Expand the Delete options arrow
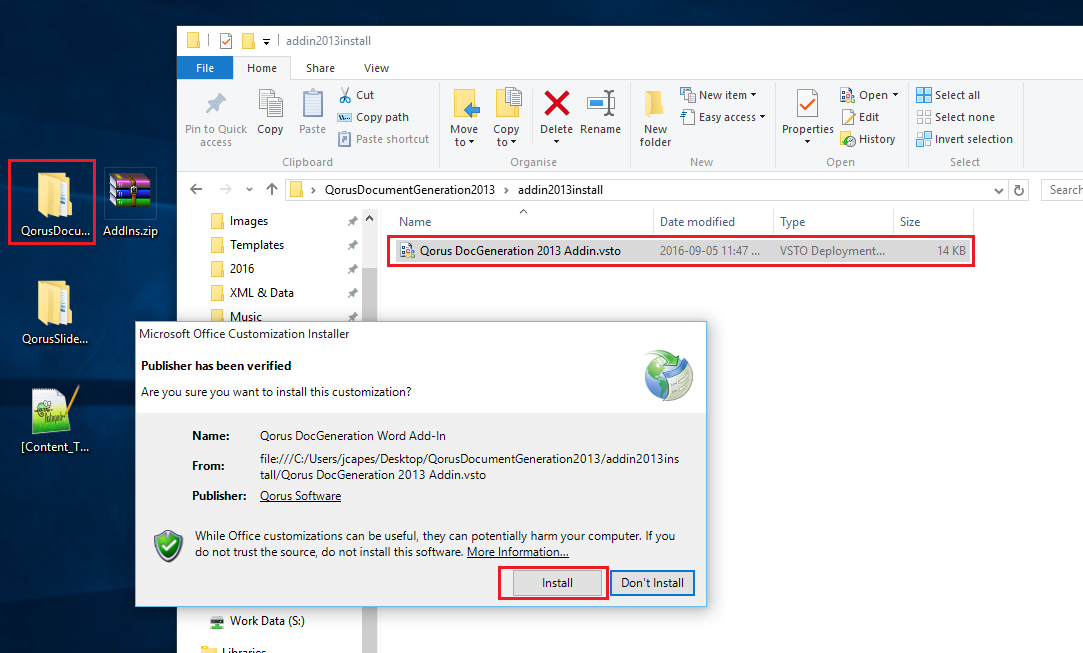 (557, 142)
